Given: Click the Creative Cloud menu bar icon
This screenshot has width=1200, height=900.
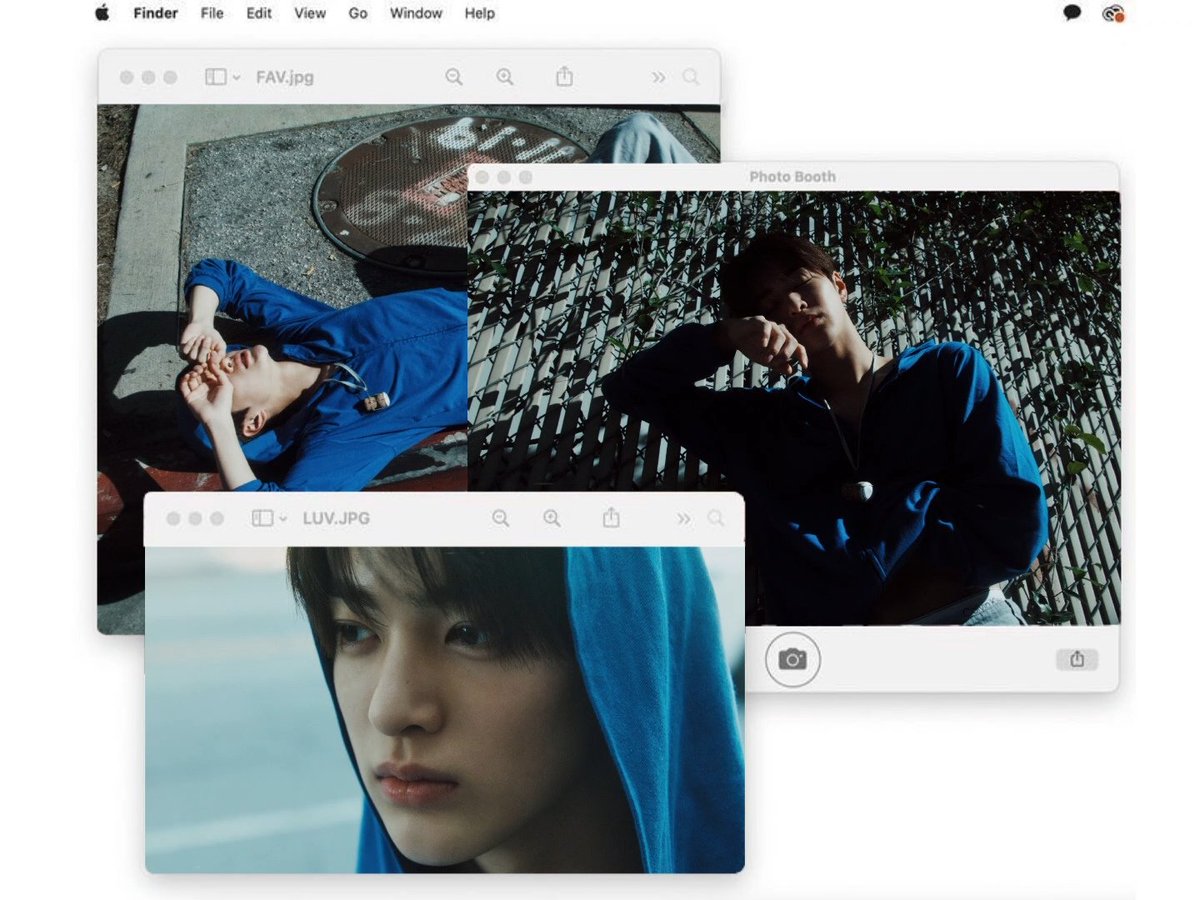Looking at the screenshot, I should (1113, 13).
